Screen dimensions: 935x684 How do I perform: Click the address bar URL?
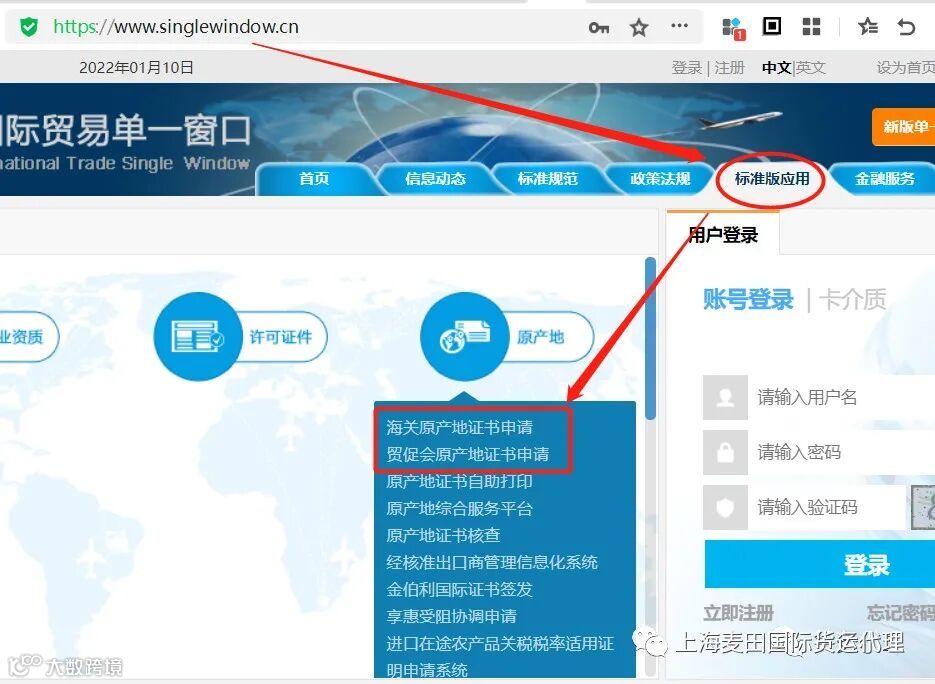(176, 27)
